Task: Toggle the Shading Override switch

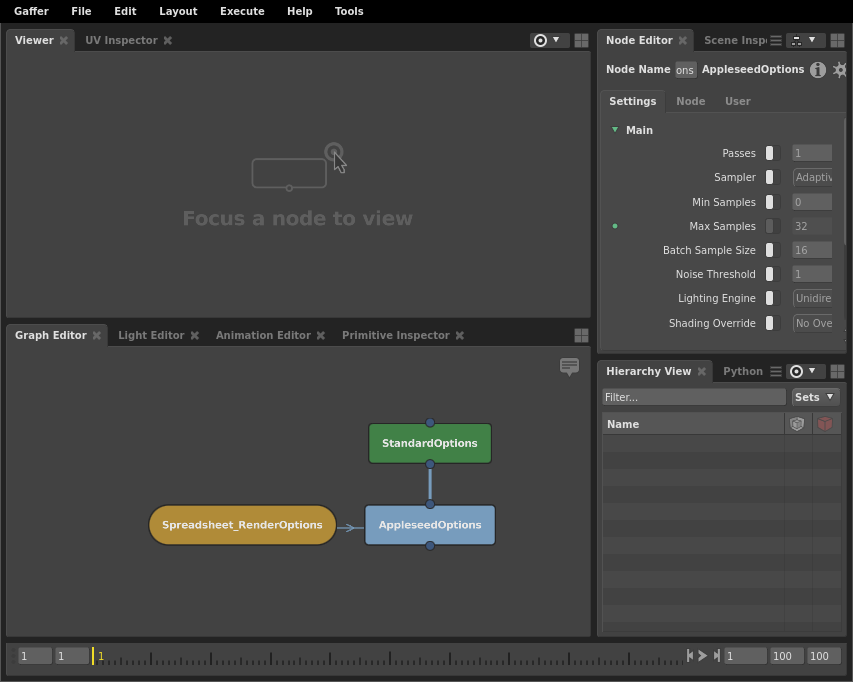Action: 773,323
